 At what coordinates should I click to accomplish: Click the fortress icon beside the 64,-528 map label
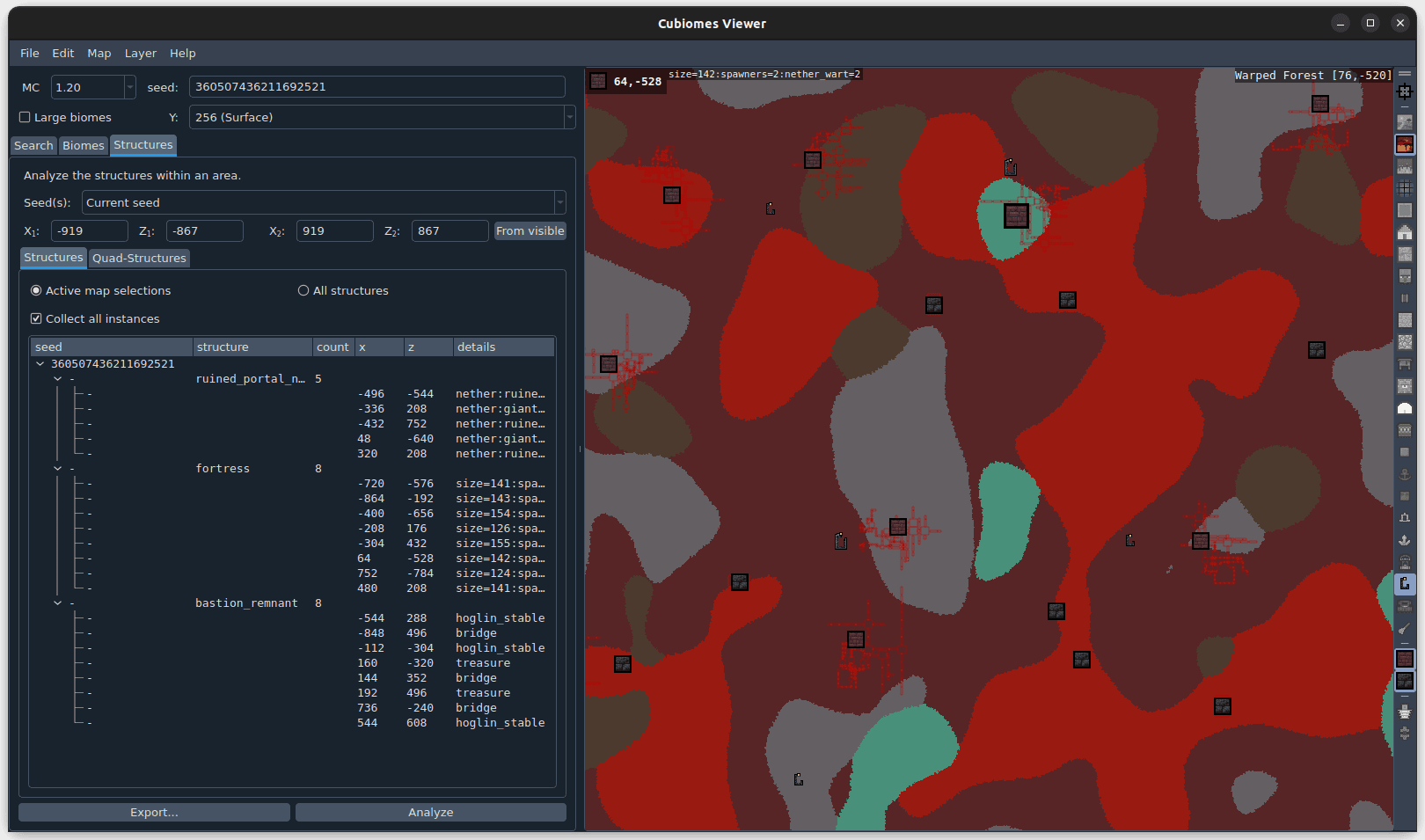pos(598,81)
